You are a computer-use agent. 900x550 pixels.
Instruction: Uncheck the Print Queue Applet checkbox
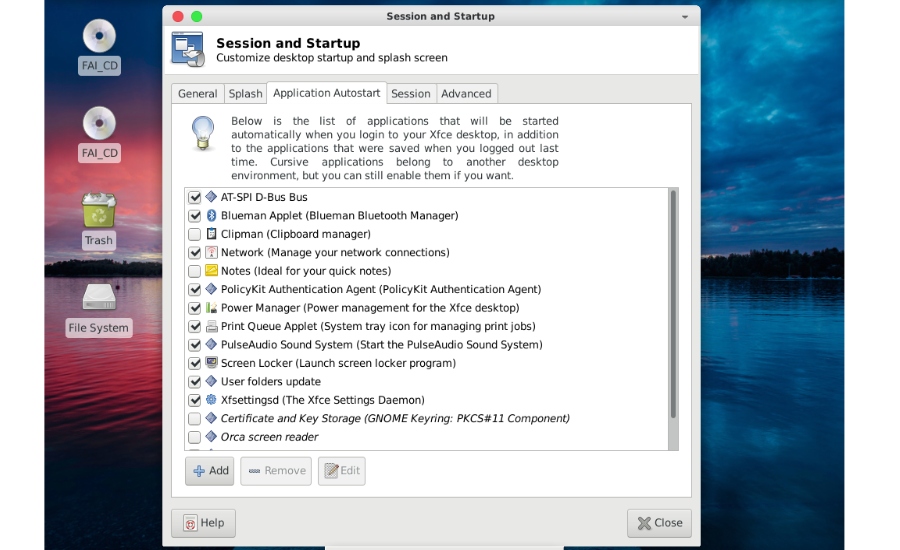tap(195, 326)
